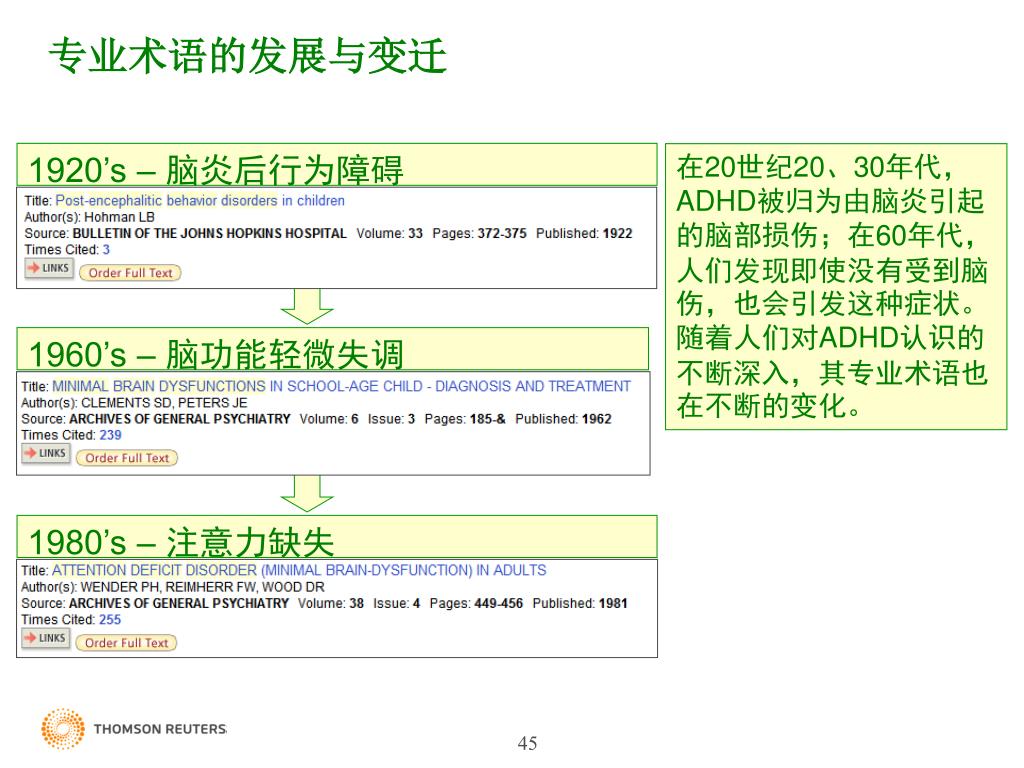The height and width of the screenshot is (768, 1024).
Task: Open times cited count 3
Action: point(106,249)
